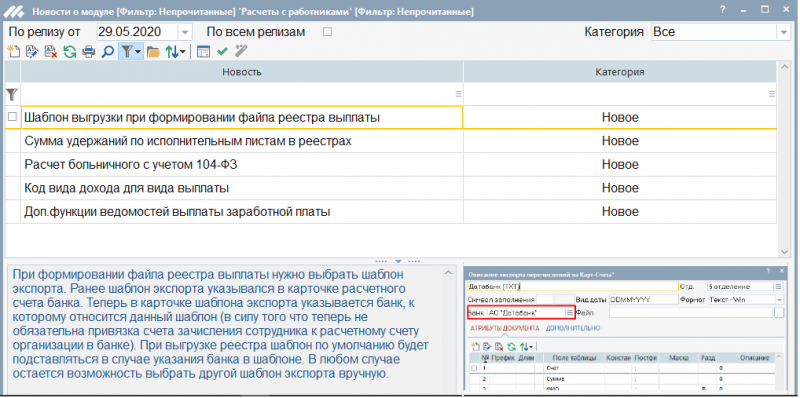Print the news list with the printer icon

(x=89, y=52)
